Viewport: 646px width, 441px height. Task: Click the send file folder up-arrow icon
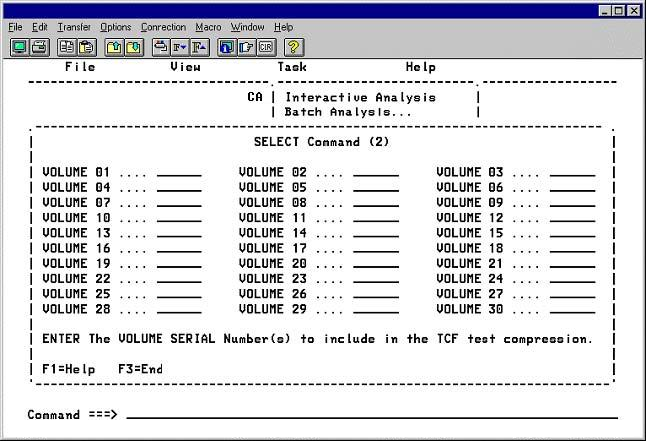[x=114, y=47]
